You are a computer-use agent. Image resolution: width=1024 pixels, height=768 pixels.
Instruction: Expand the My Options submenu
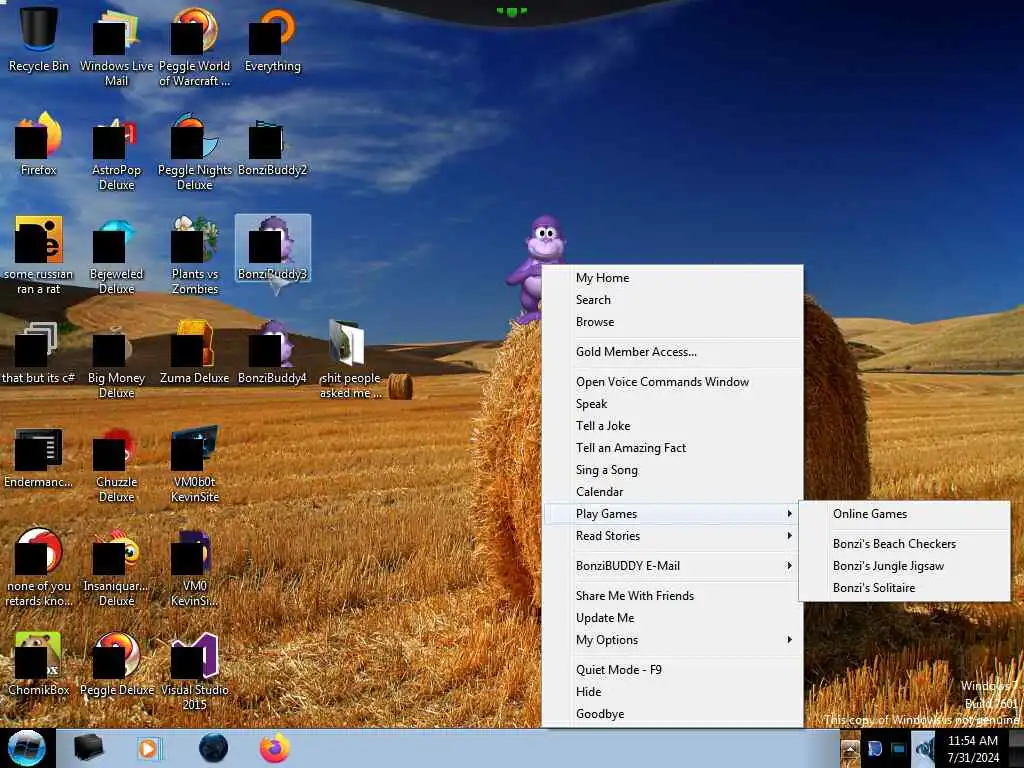click(673, 640)
